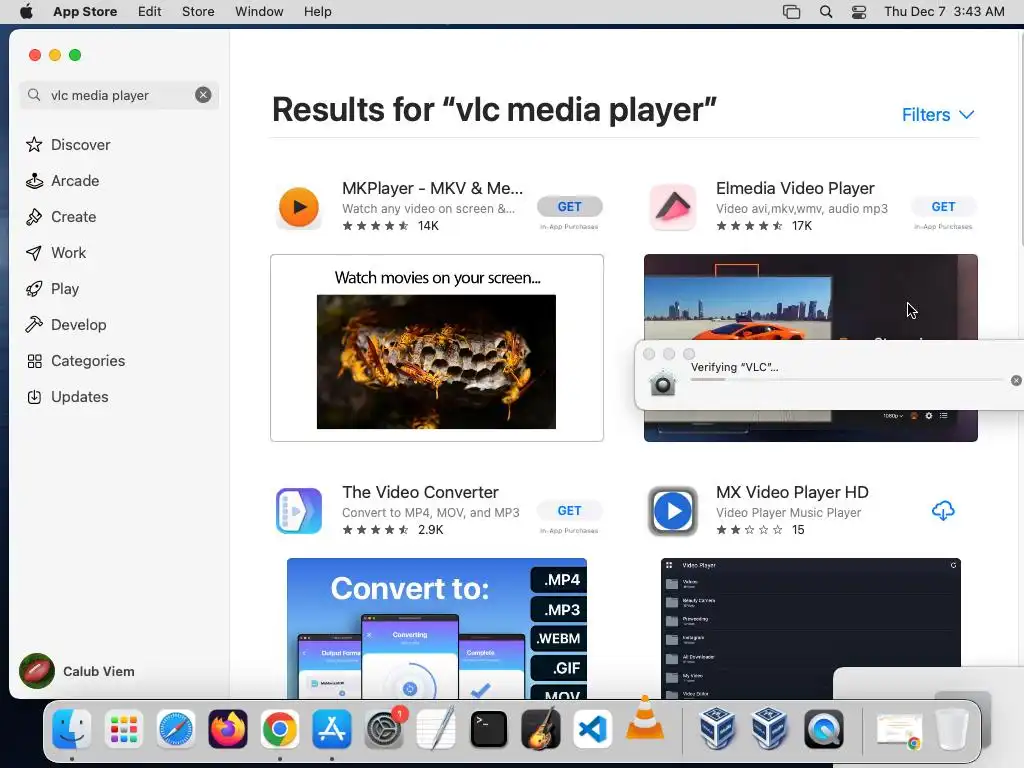Cancel verifying VLC progress

(1016, 380)
